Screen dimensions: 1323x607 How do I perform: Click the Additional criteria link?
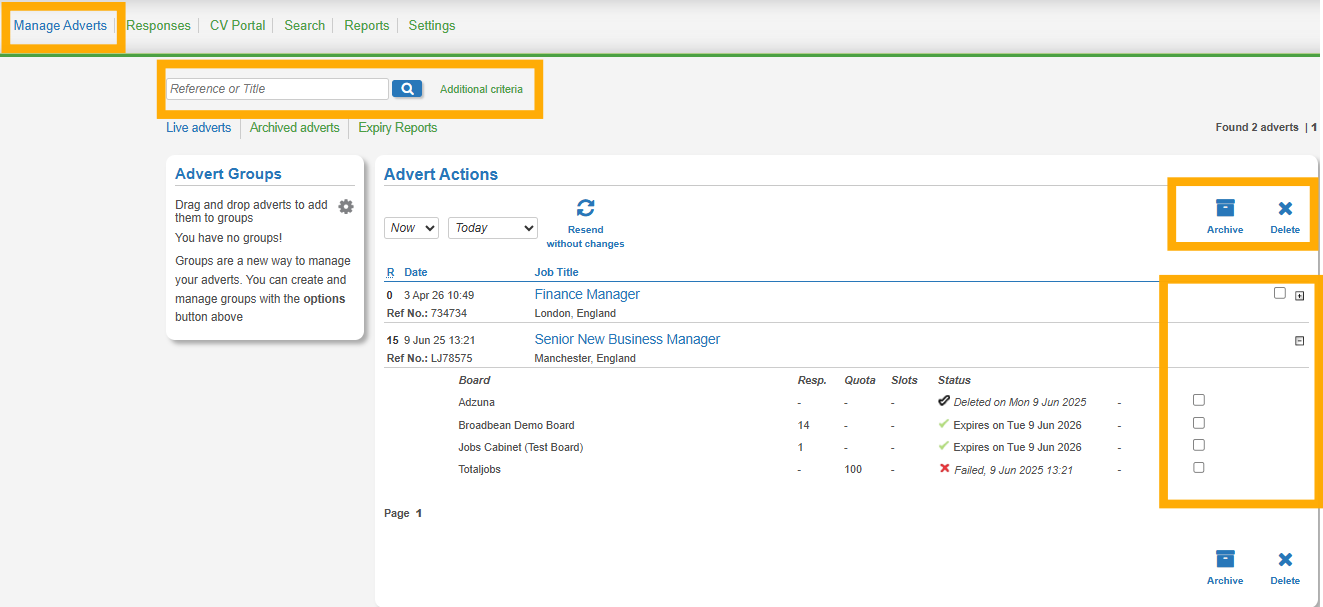[x=481, y=89]
